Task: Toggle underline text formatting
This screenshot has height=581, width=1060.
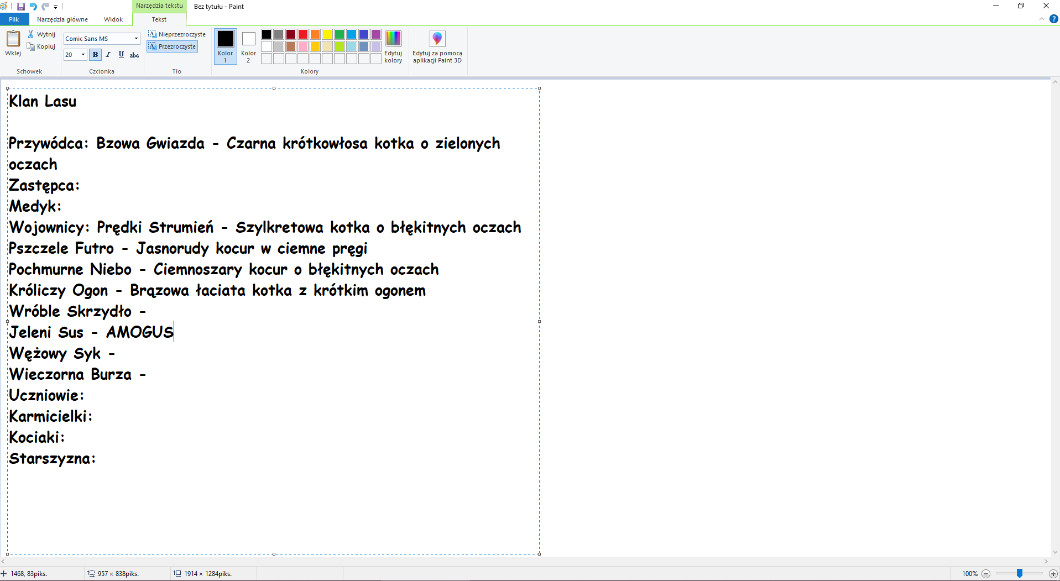Action: coord(121,54)
